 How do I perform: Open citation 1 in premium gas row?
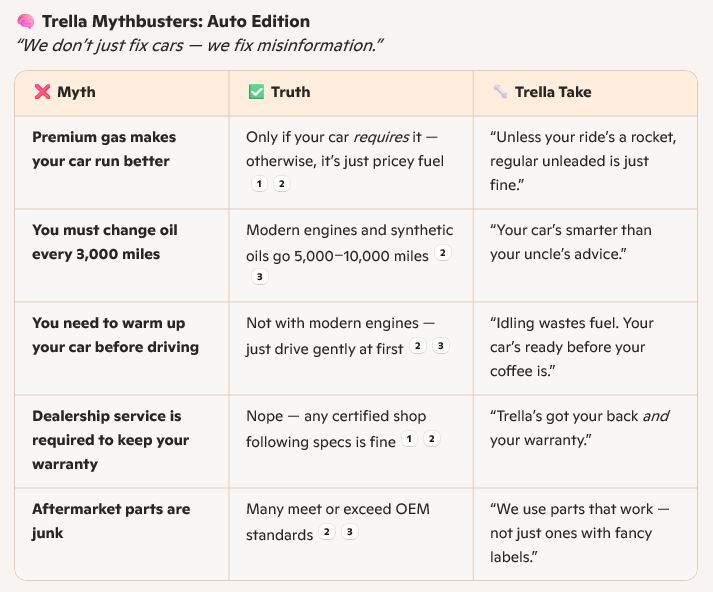pos(259,184)
